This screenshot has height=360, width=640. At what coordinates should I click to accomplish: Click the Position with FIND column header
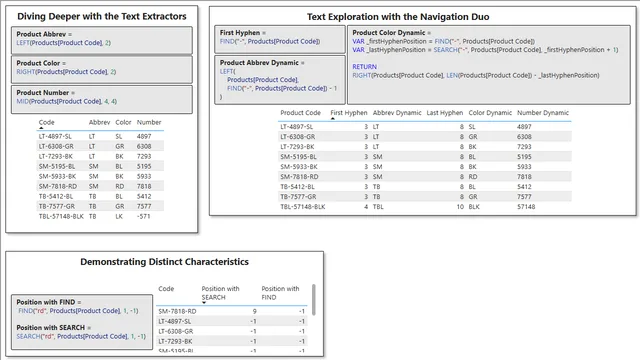280,293
